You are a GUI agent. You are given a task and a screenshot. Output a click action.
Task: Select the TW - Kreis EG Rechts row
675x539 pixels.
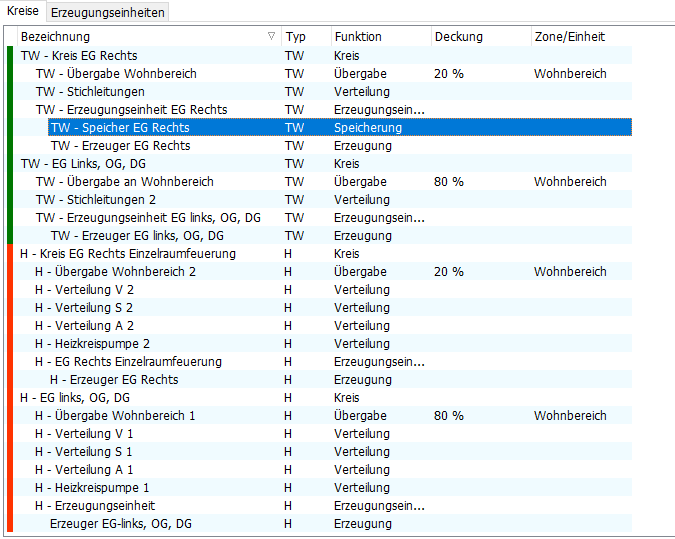click(x=79, y=56)
